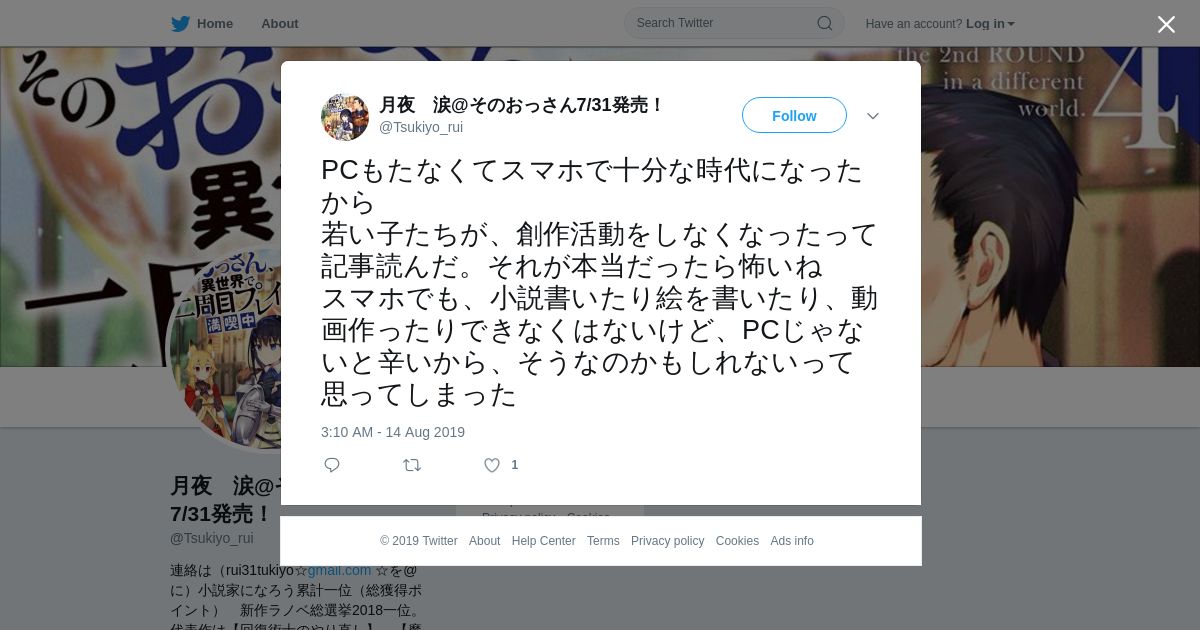Viewport: 1200px width, 630px height.
Task: Click the search magnifier icon
Action: [x=824, y=23]
